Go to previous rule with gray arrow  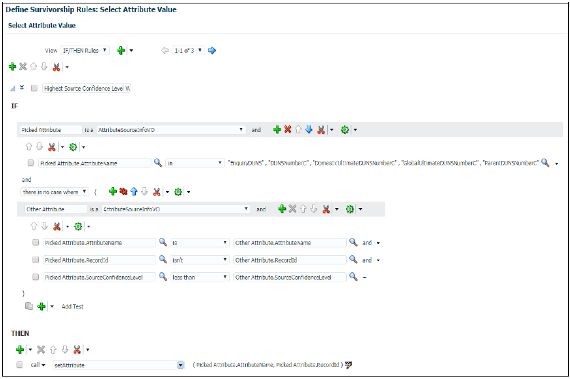[x=165, y=51]
